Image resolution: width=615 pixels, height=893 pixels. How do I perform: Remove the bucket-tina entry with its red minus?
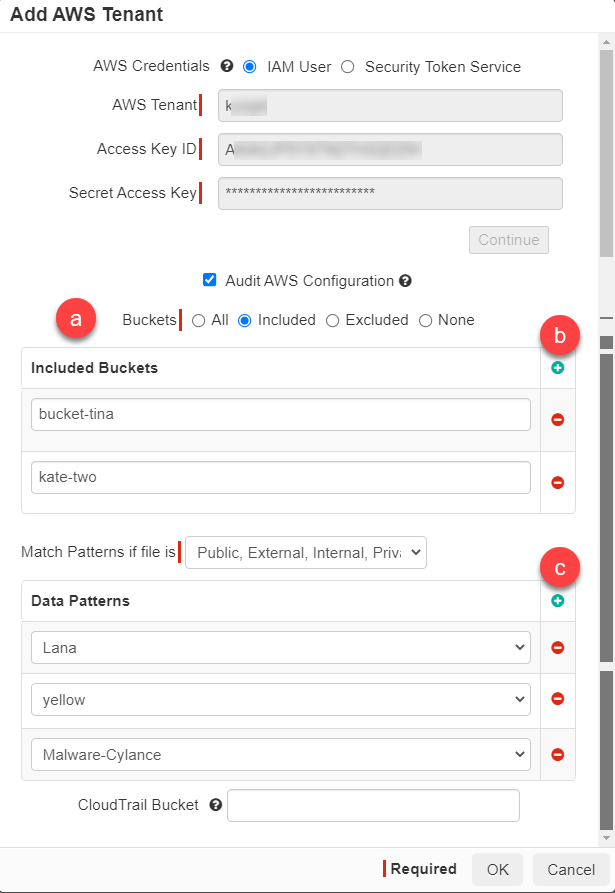pos(558,419)
